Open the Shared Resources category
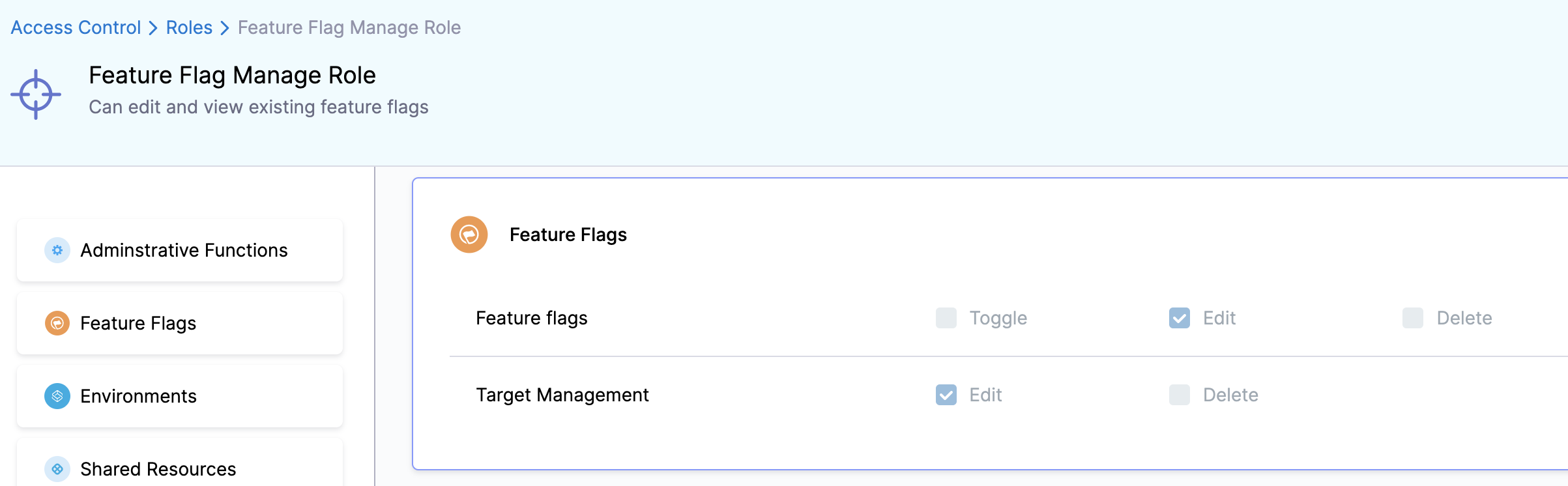The width and height of the screenshot is (1568, 486). pyautogui.click(x=158, y=467)
